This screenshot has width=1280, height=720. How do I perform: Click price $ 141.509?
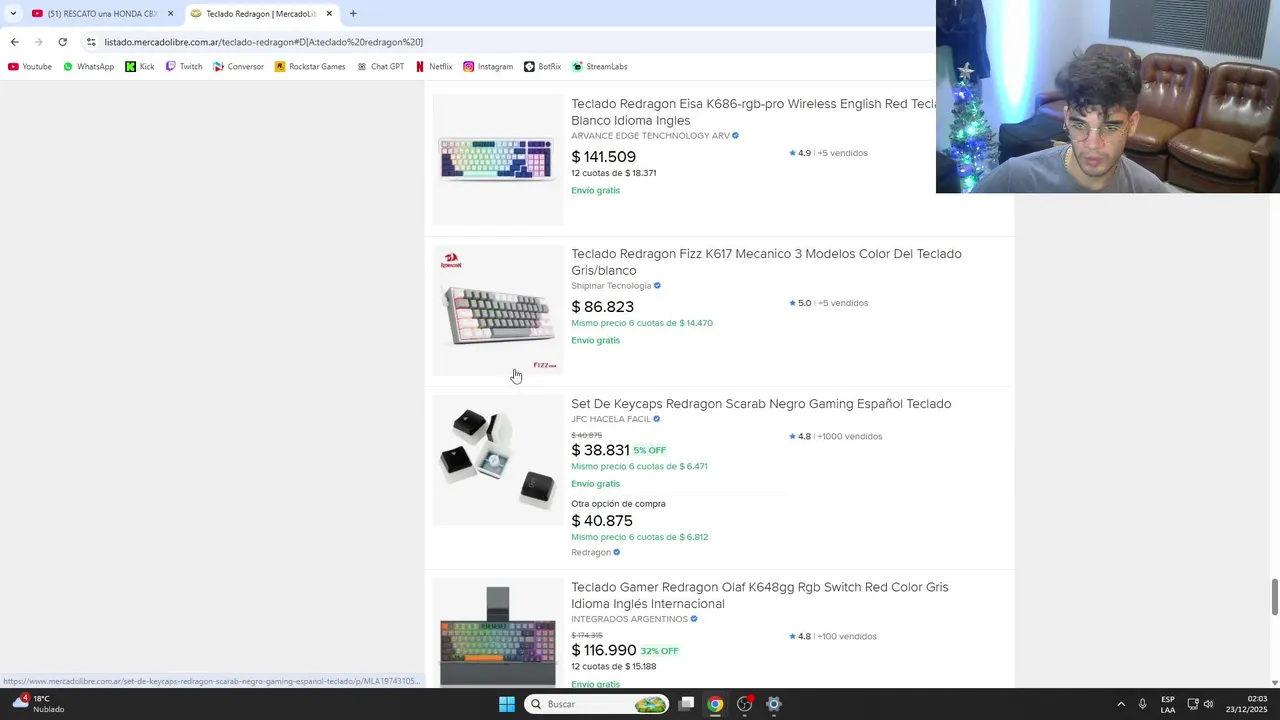[603, 157]
